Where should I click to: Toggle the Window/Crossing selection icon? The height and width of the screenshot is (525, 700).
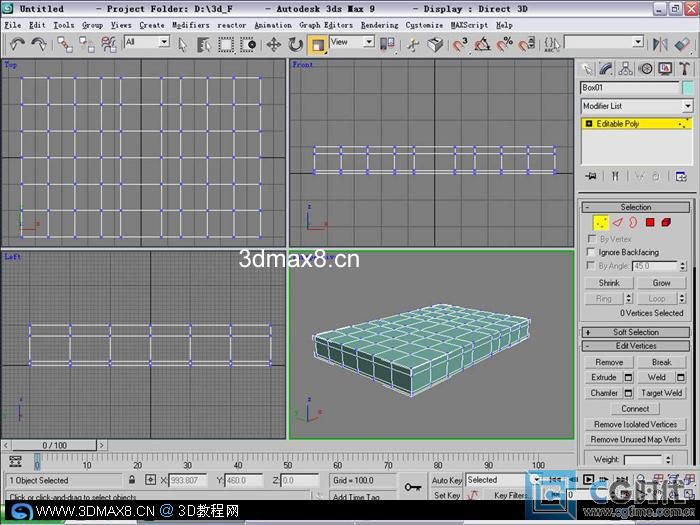[x=248, y=44]
